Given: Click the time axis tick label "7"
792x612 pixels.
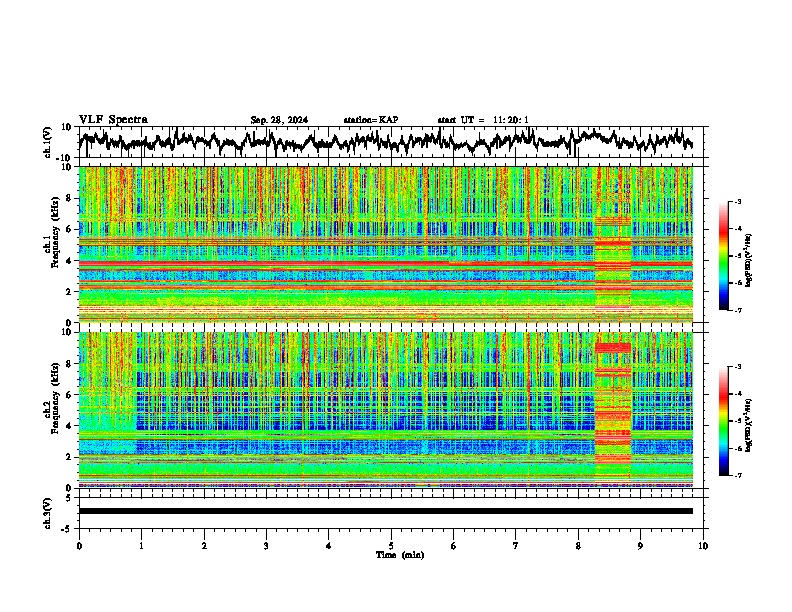Looking at the screenshot, I should coord(516,546).
